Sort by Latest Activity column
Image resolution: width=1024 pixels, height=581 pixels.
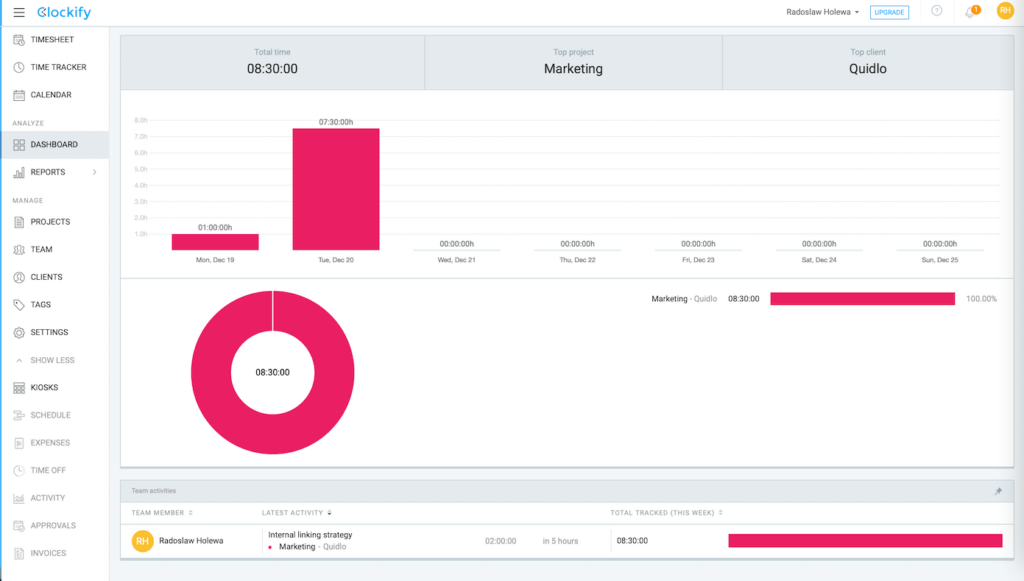click(x=296, y=513)
